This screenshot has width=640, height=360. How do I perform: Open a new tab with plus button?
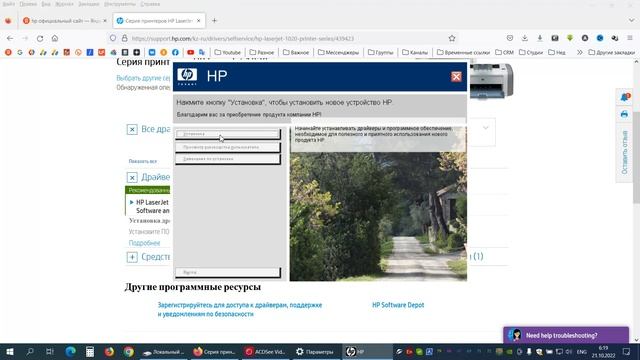coord(214,20)
